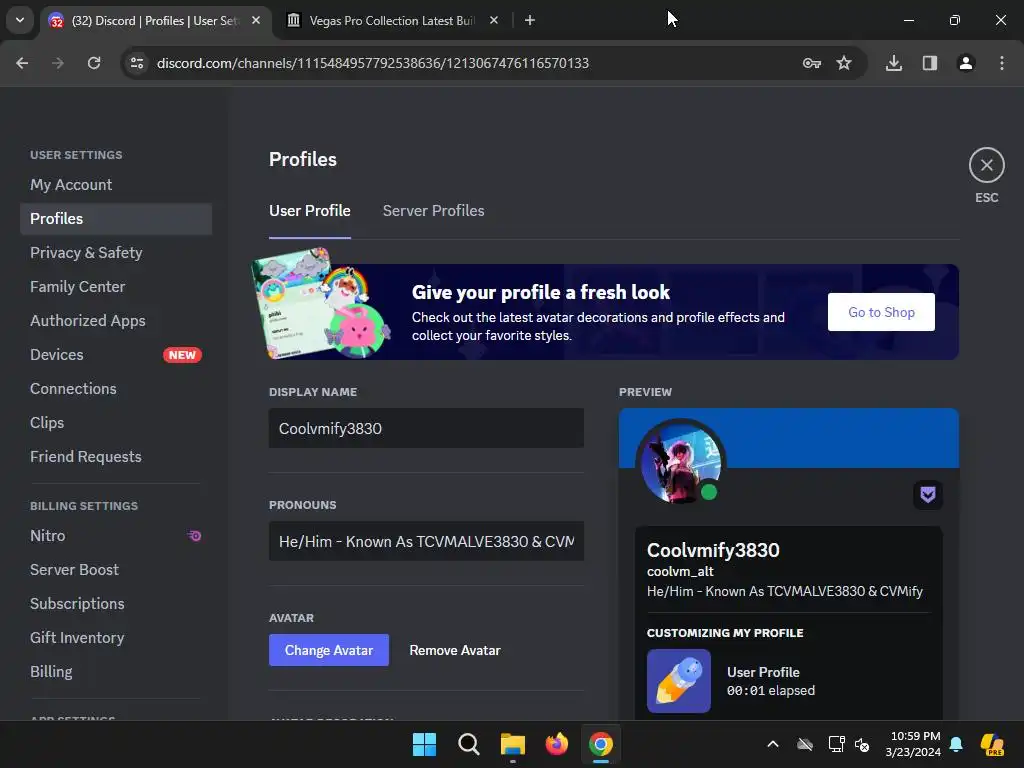
Task: Close settings with the ESC circle button
Action: click(986, 165)
